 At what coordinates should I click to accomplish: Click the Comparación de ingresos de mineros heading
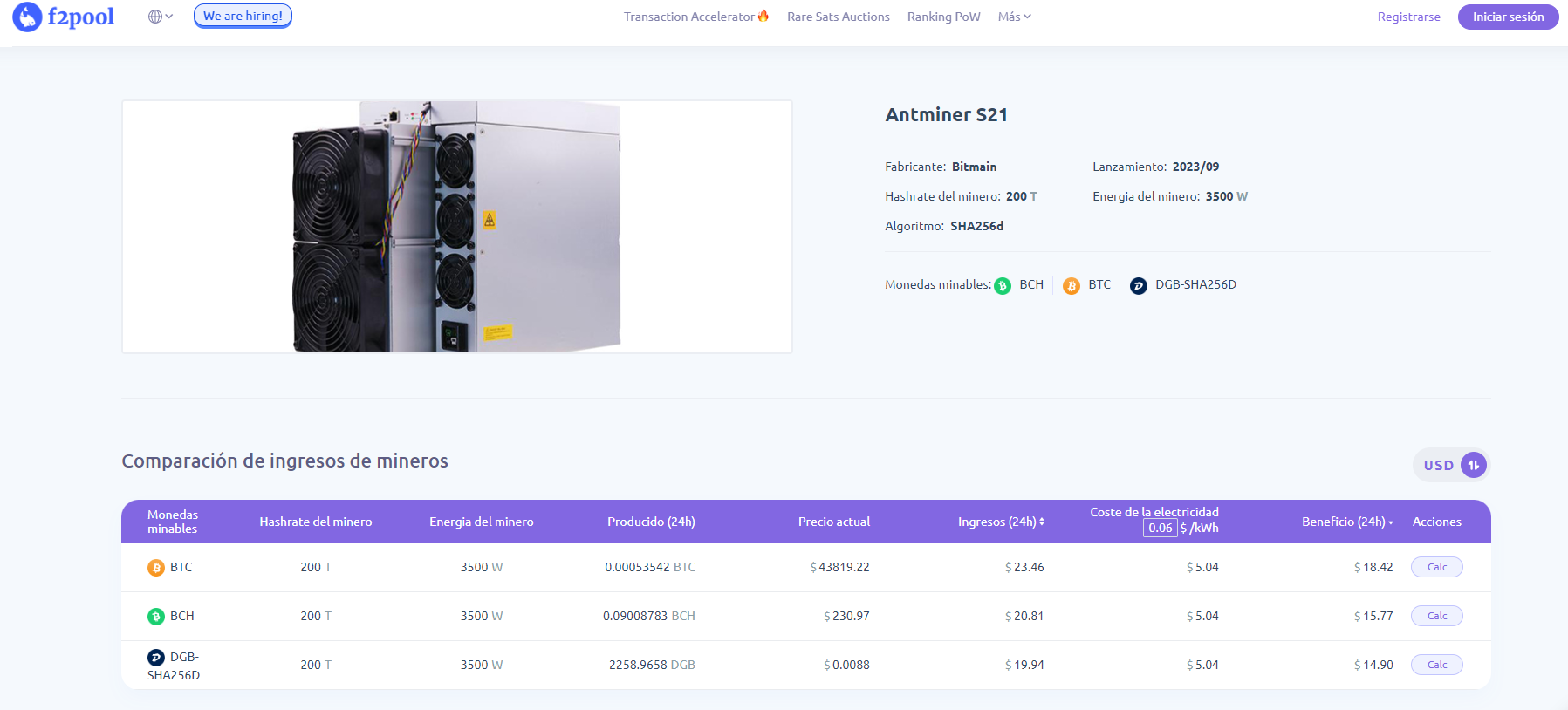(x=284, y=461)
